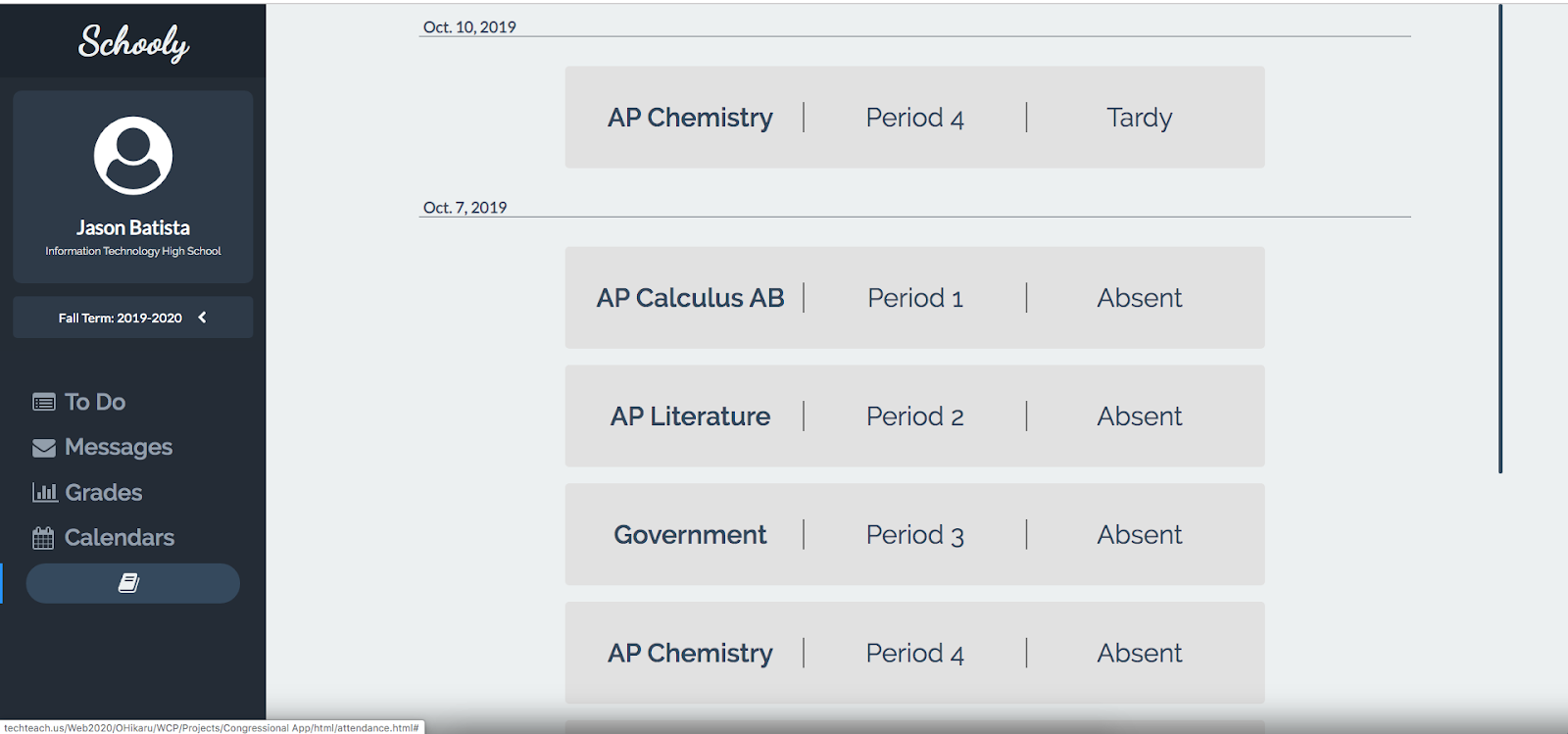Collapse the Fall Term chevron arrow
This screenshot has width=1568, height=734.
(203, 318)
